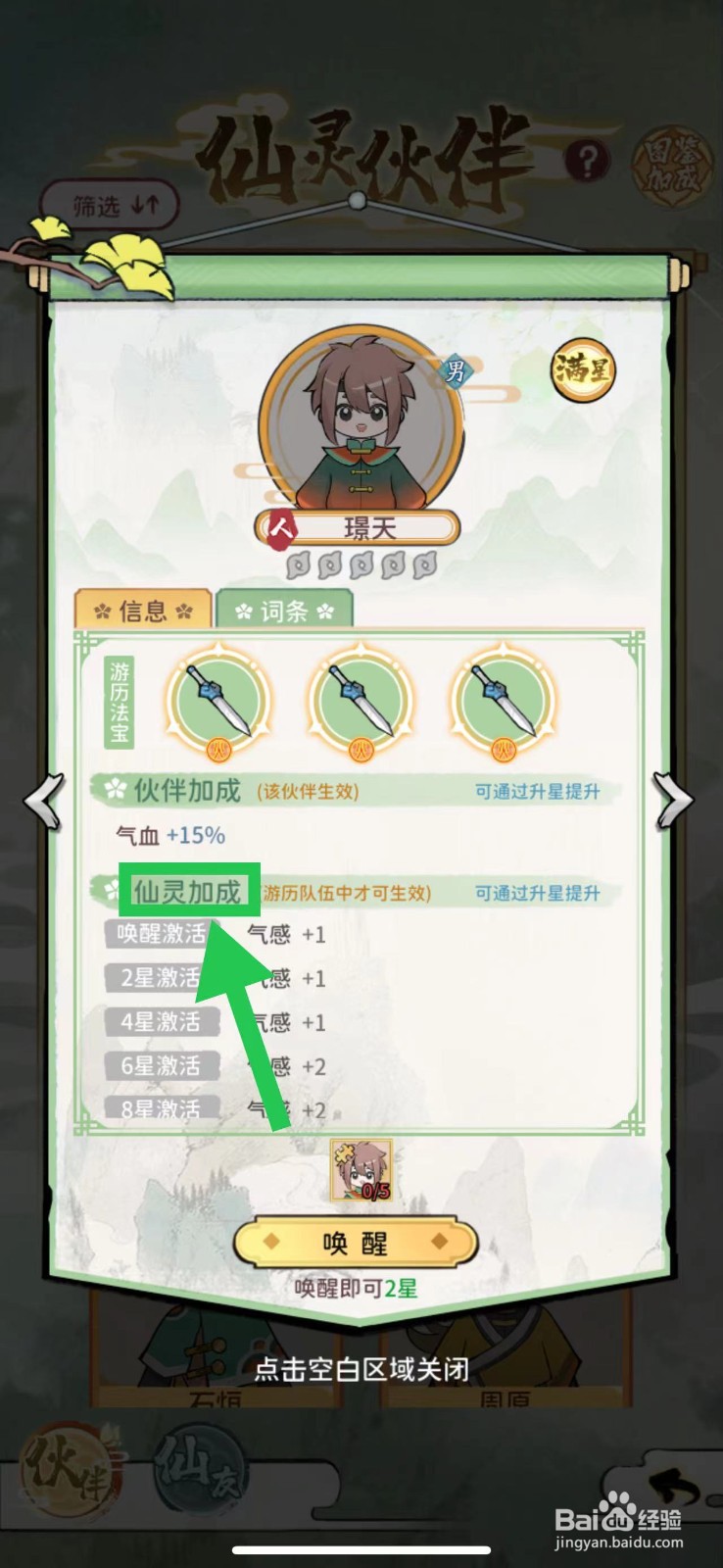Select the 伙伴 bottom tab
723x1568 pixels.
point(66,1467)
